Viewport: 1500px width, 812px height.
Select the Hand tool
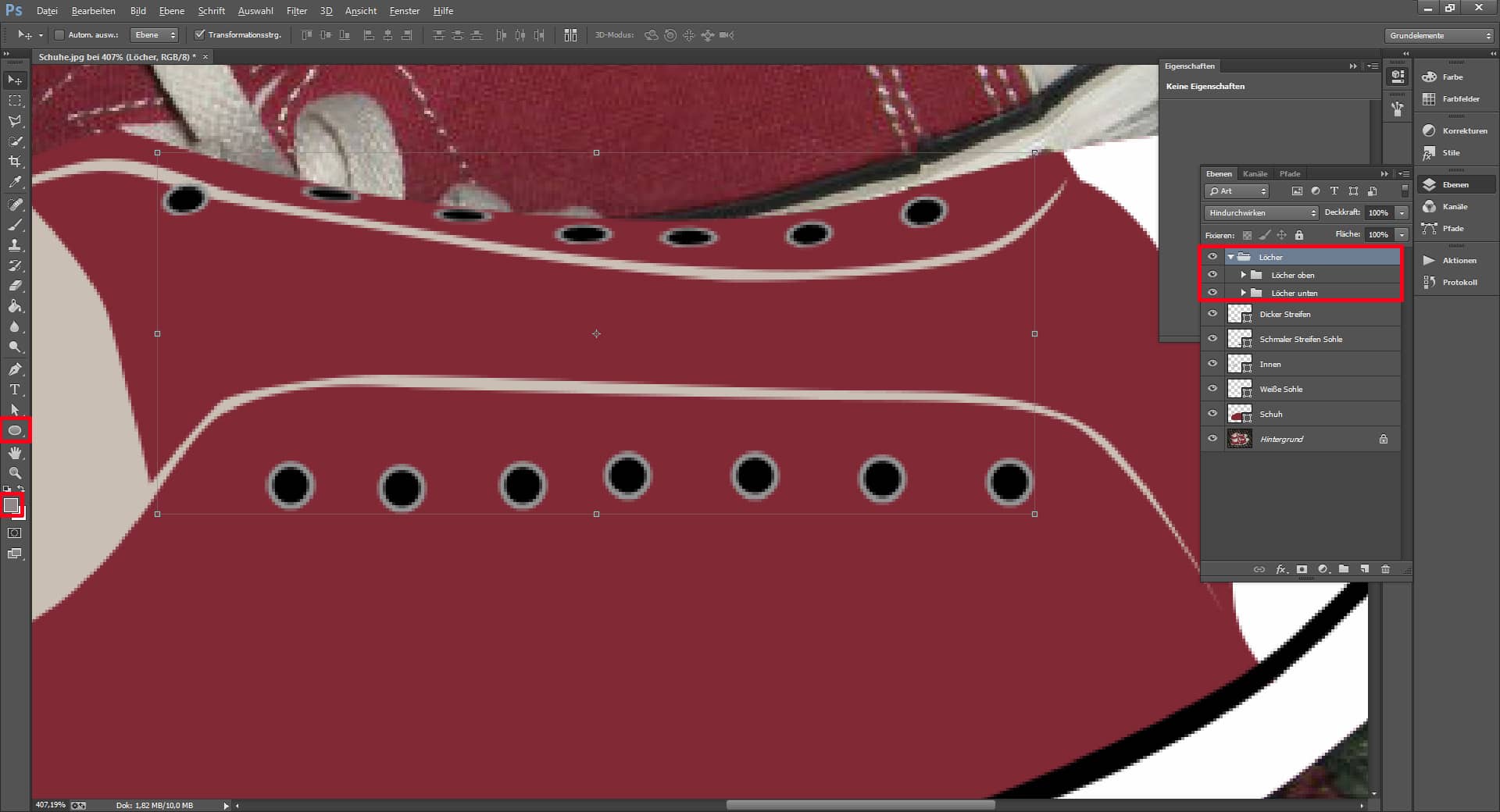(15, 453)
